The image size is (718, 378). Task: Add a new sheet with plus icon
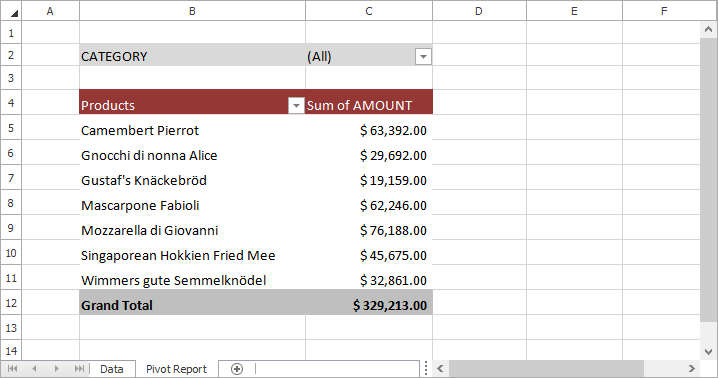tap(237, 369)
